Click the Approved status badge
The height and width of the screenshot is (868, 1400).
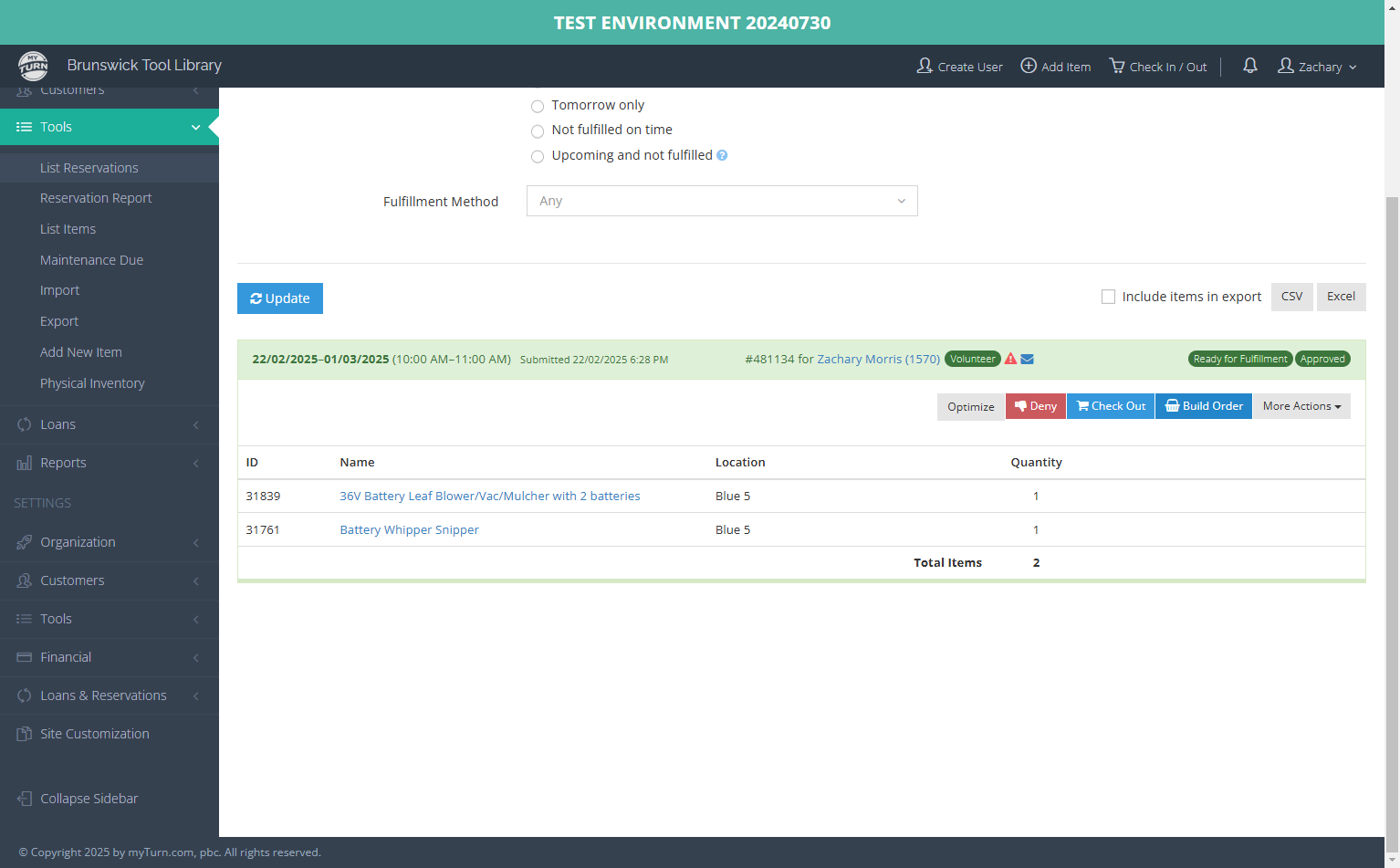point(1322,359)
